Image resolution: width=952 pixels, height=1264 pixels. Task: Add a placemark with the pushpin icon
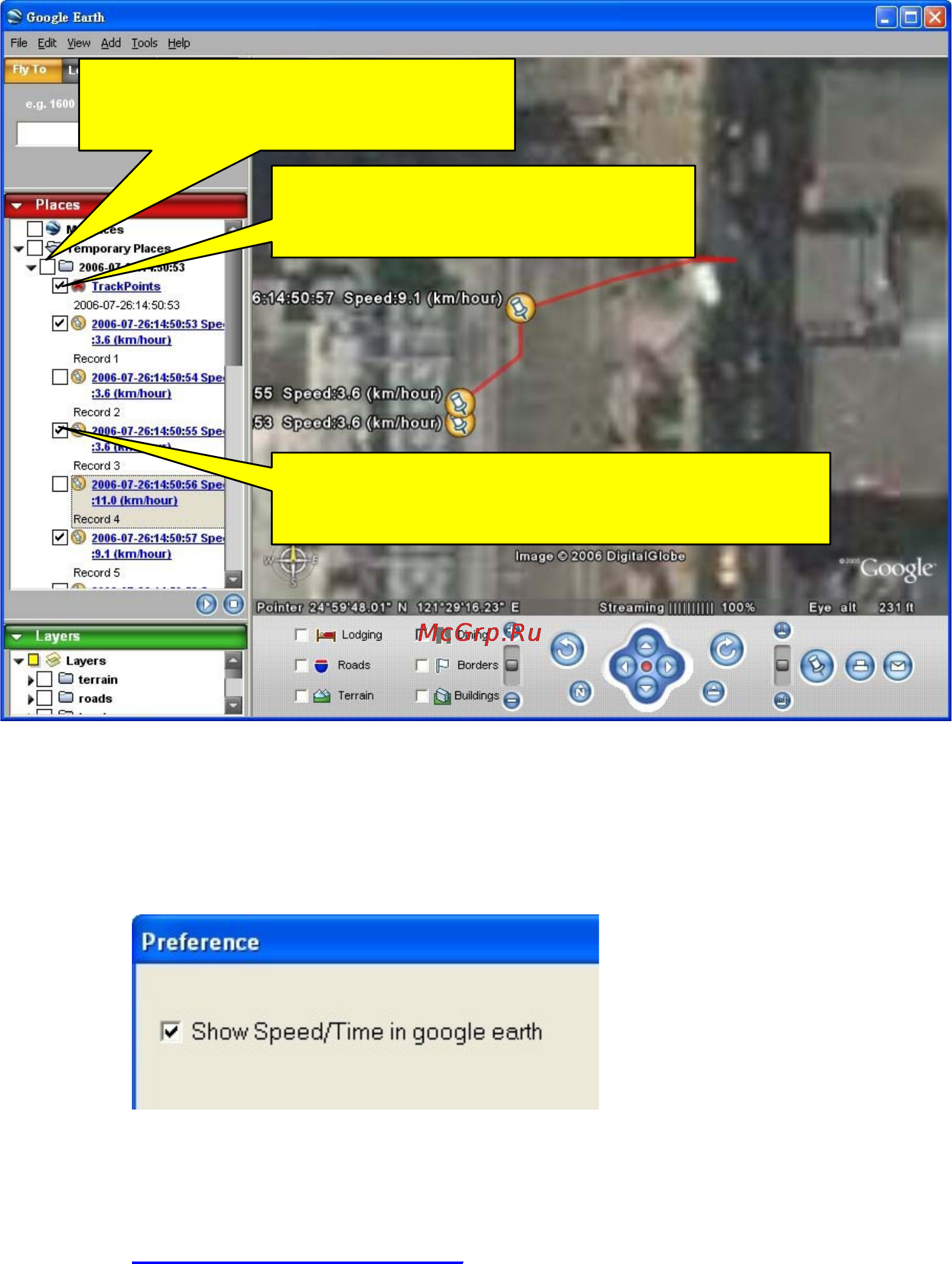[x=817, y=666]
